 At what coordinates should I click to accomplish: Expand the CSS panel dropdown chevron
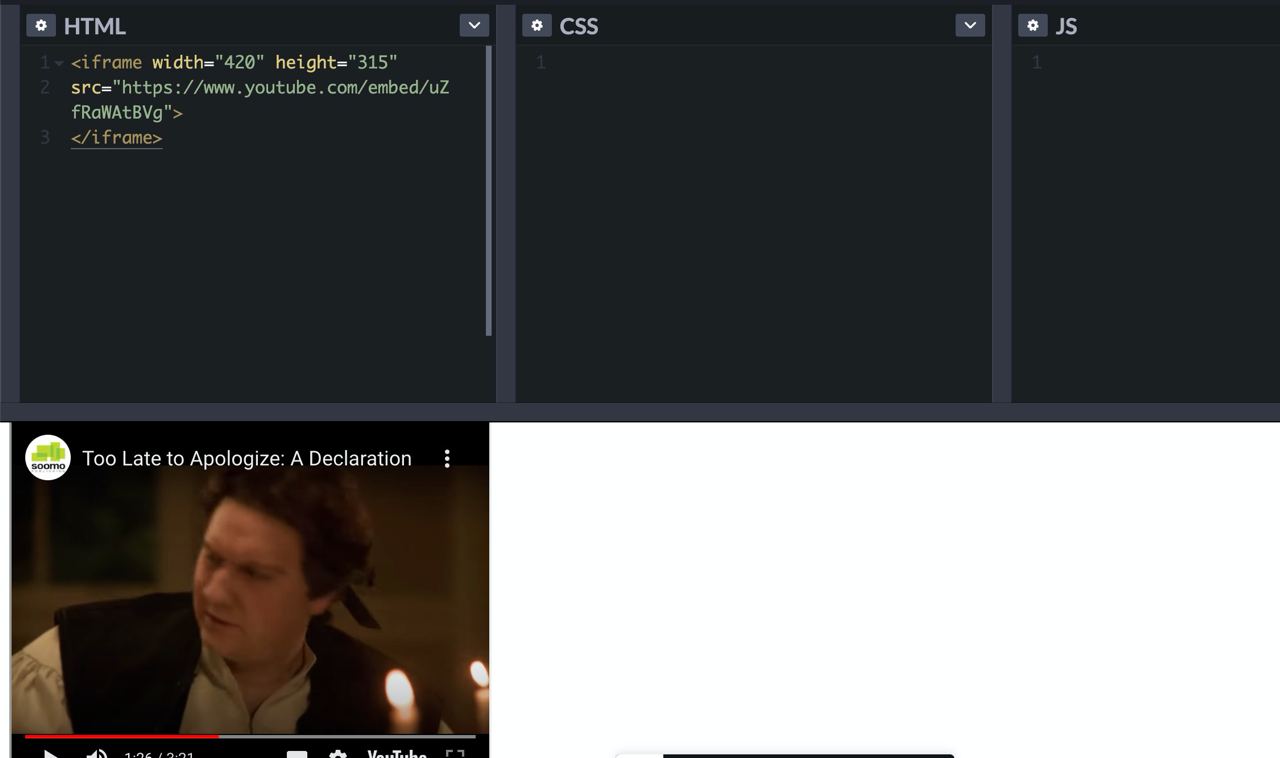(x=970, y=25)
